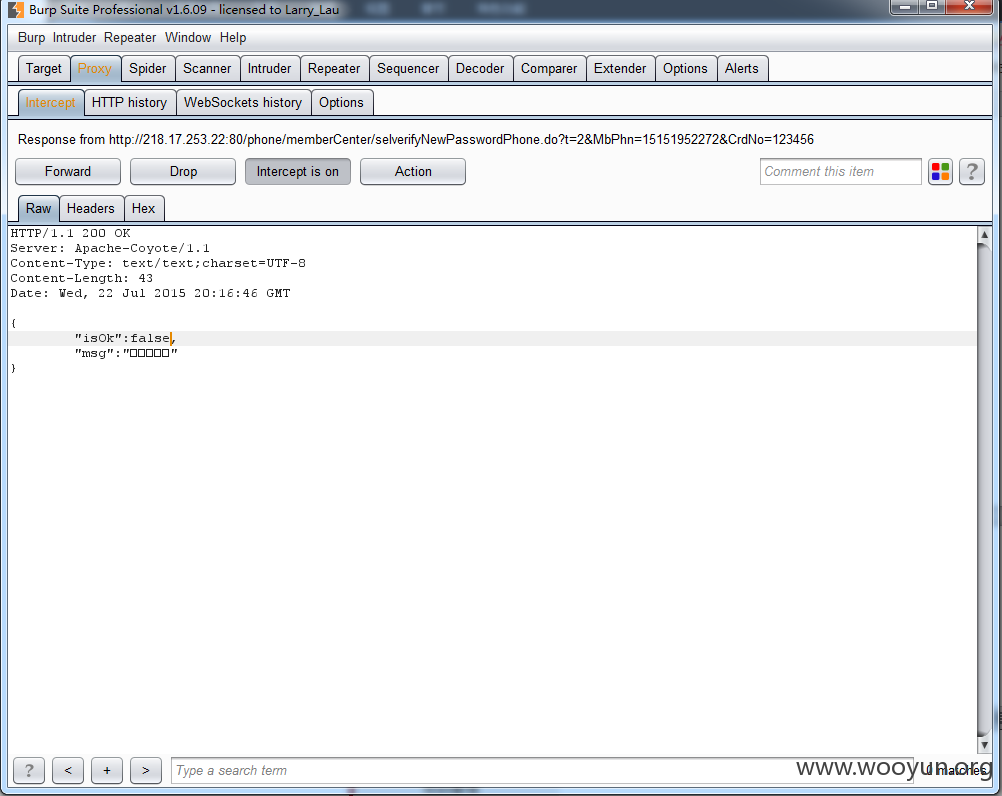Viewport: 1002px width, 796px height.
Task: Click the Content-Type header line
Action: [158, 263]
